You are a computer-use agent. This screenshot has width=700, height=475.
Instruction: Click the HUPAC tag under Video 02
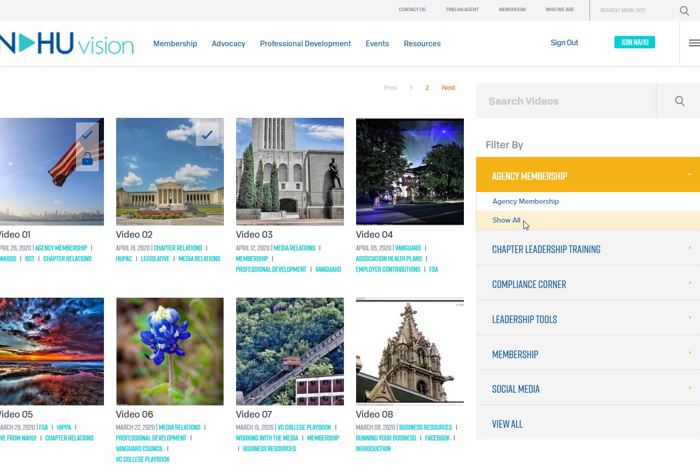(124, 258)
